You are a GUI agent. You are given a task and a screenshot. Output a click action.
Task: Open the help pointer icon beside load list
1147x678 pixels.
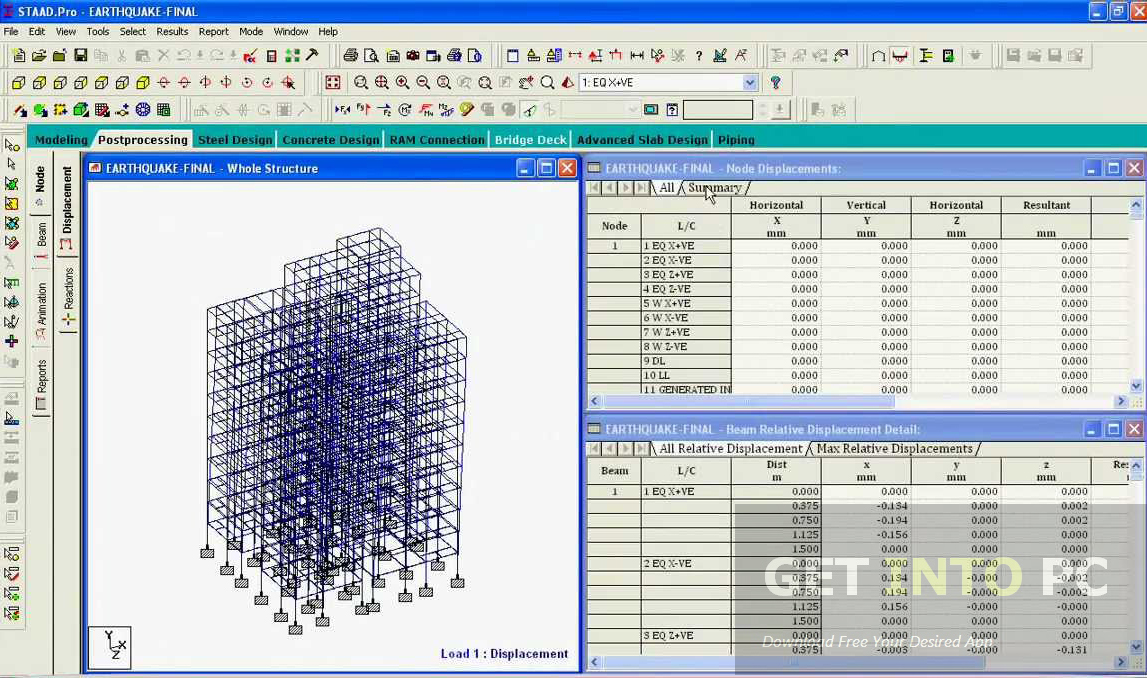coord(775,83)
